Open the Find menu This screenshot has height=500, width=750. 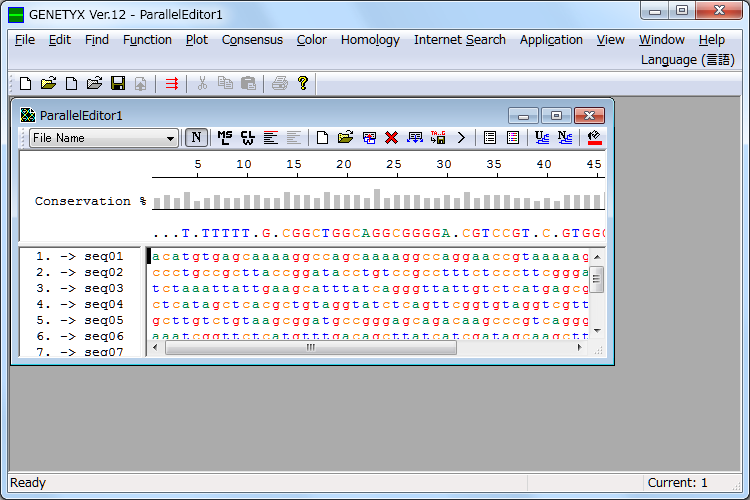(x=97, y=40)
